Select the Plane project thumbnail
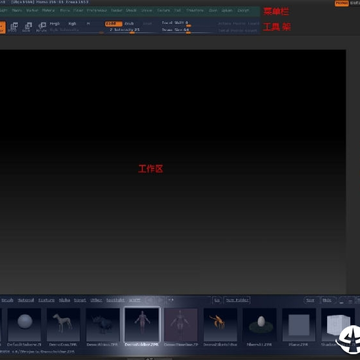 point(299,325)
